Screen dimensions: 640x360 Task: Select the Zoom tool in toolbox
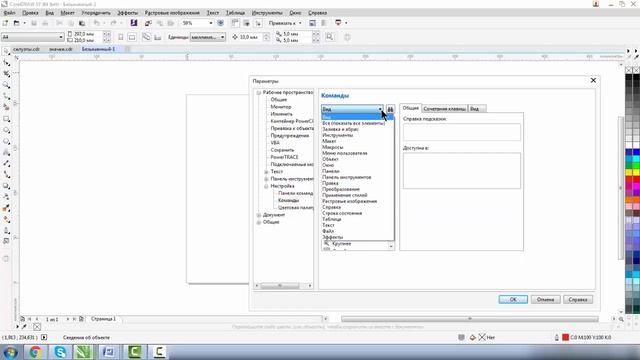pyautogui.click(x=6, y=85)
